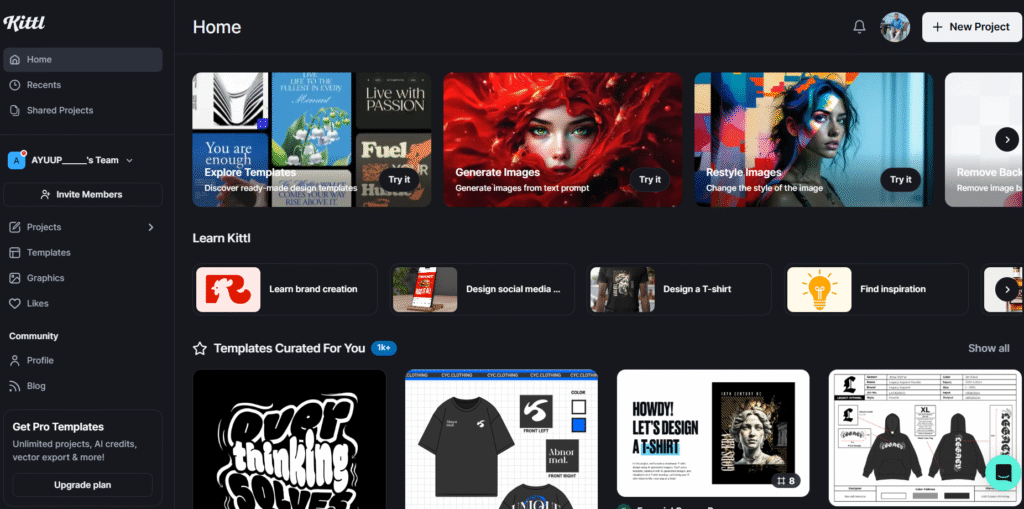The image size is (1024, 509).
Task: Click Upgrade plan button
Action: [82, 485]
